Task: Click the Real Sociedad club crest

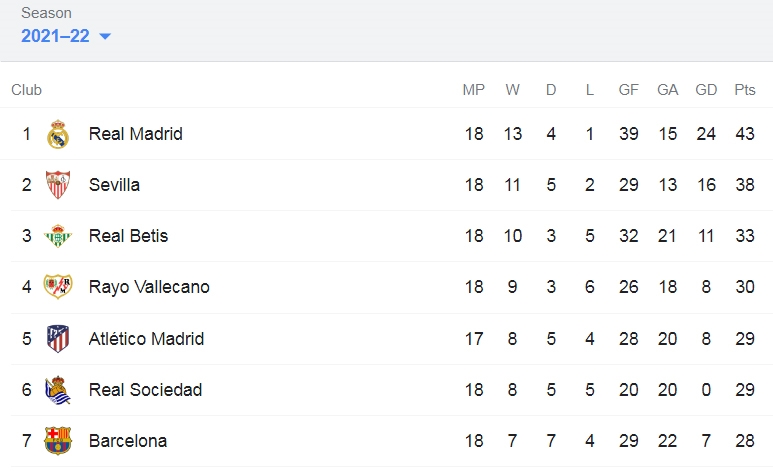Action: (x=58, y=390)
